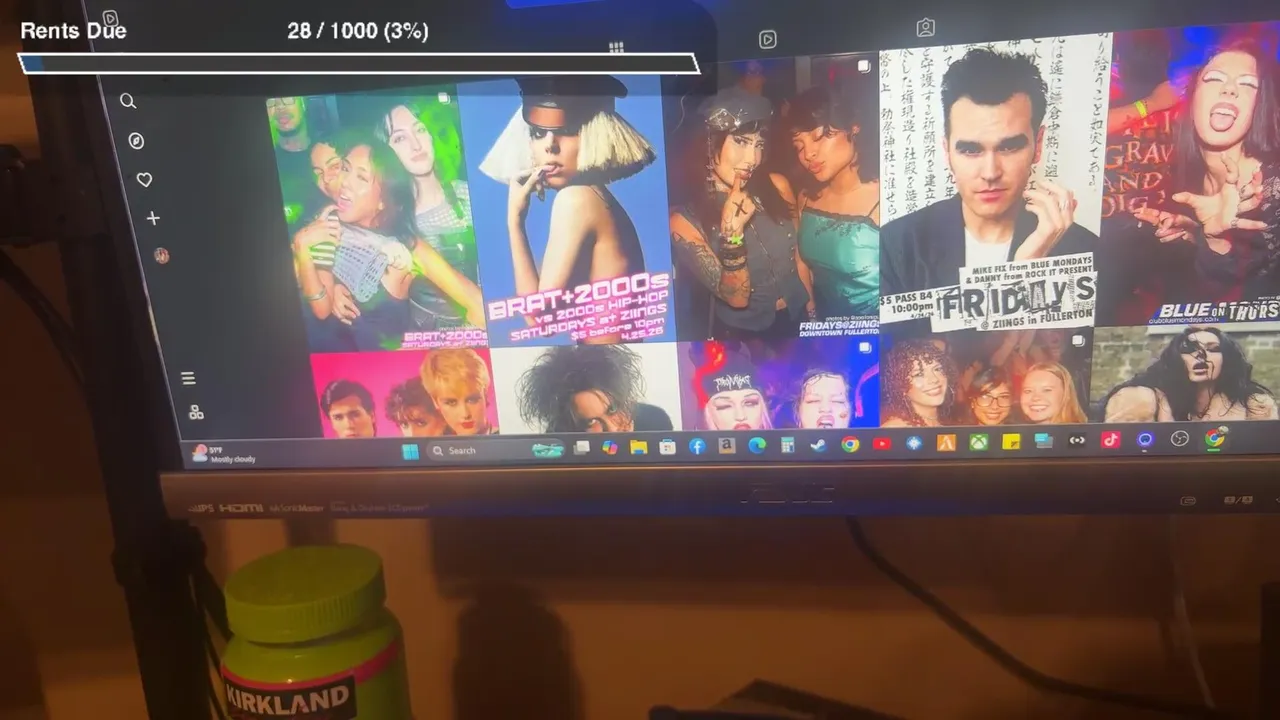Open Copilot from the taskbar
The image size is (1280, 720).
(609, 448)
